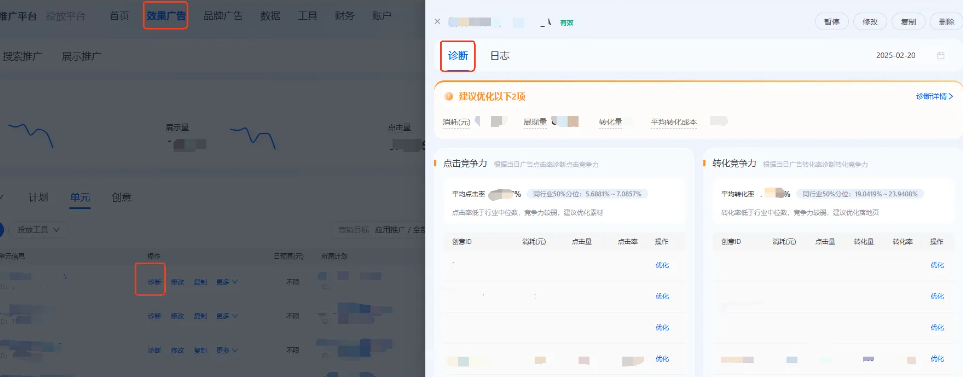Click 优化 in fourth row of 点击竞争力 table
The width and height of the screenshot is (963, 377).
click(662, 359)
